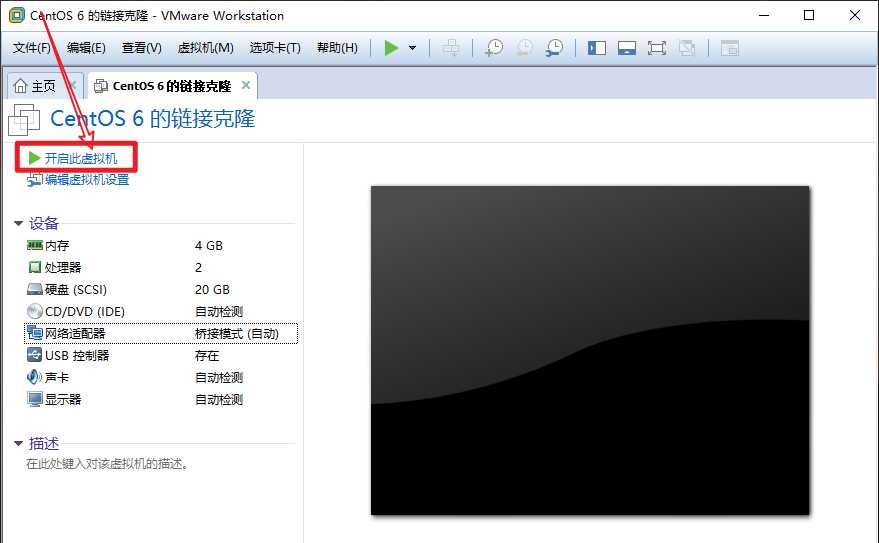Maximize the VMware Workstation window

pyautogui.click(x=808, y=15)
